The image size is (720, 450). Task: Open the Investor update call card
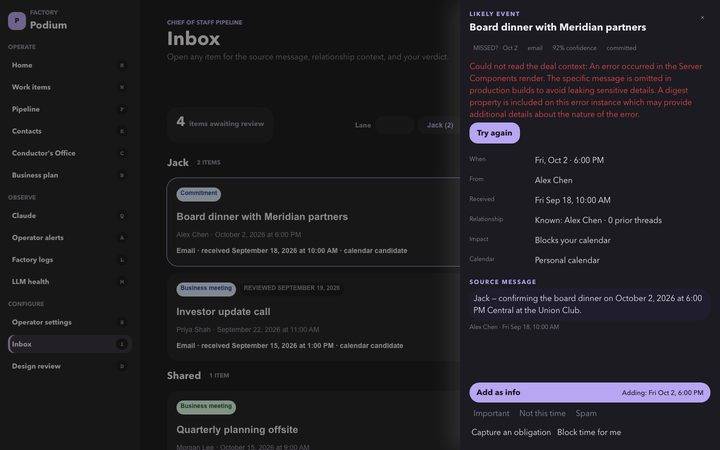coord(314,317)
